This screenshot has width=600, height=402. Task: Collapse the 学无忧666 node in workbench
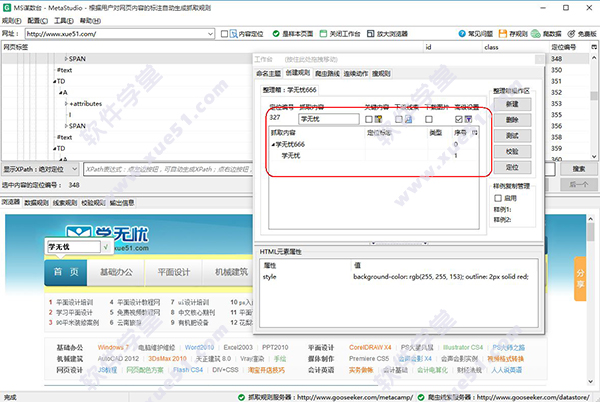pos(273,145)
